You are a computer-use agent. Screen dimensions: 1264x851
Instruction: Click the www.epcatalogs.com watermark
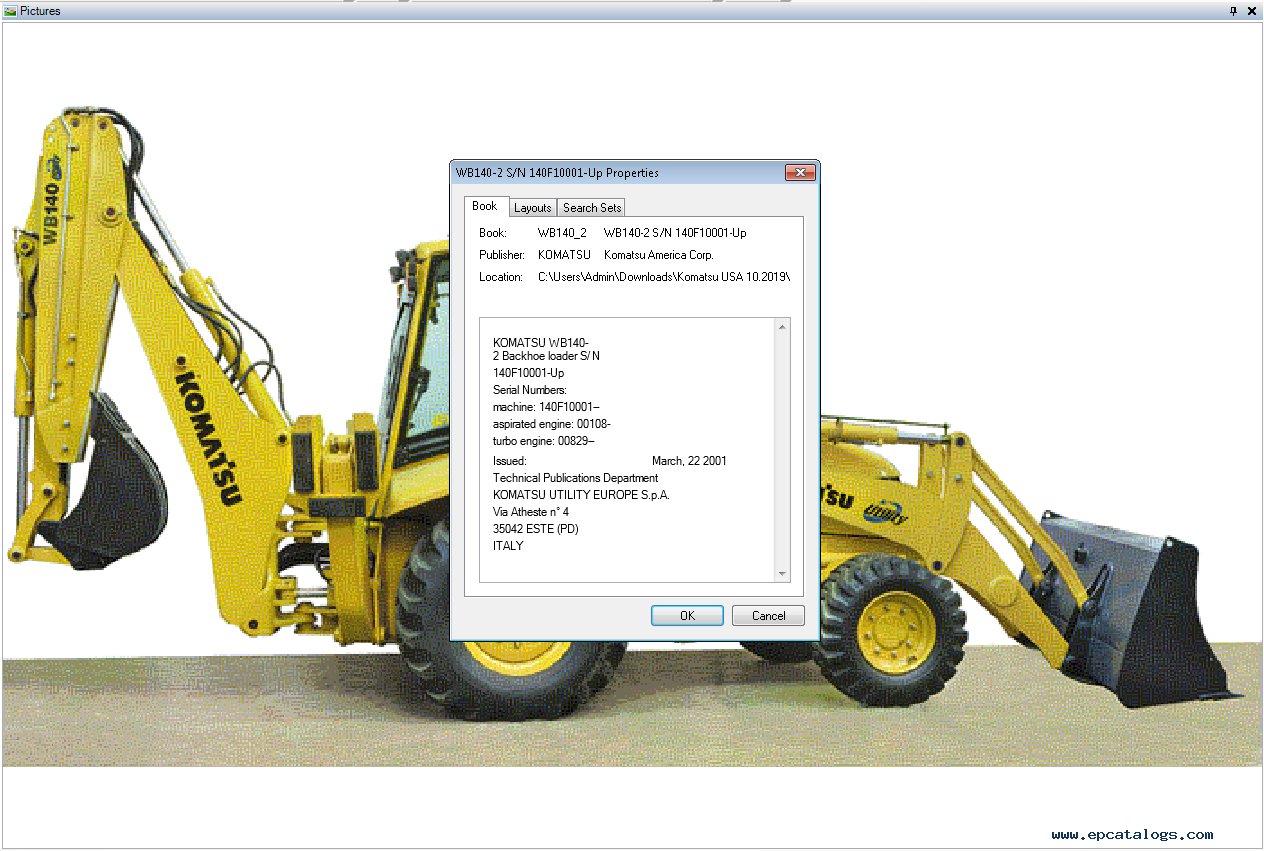click(1132, 834)
